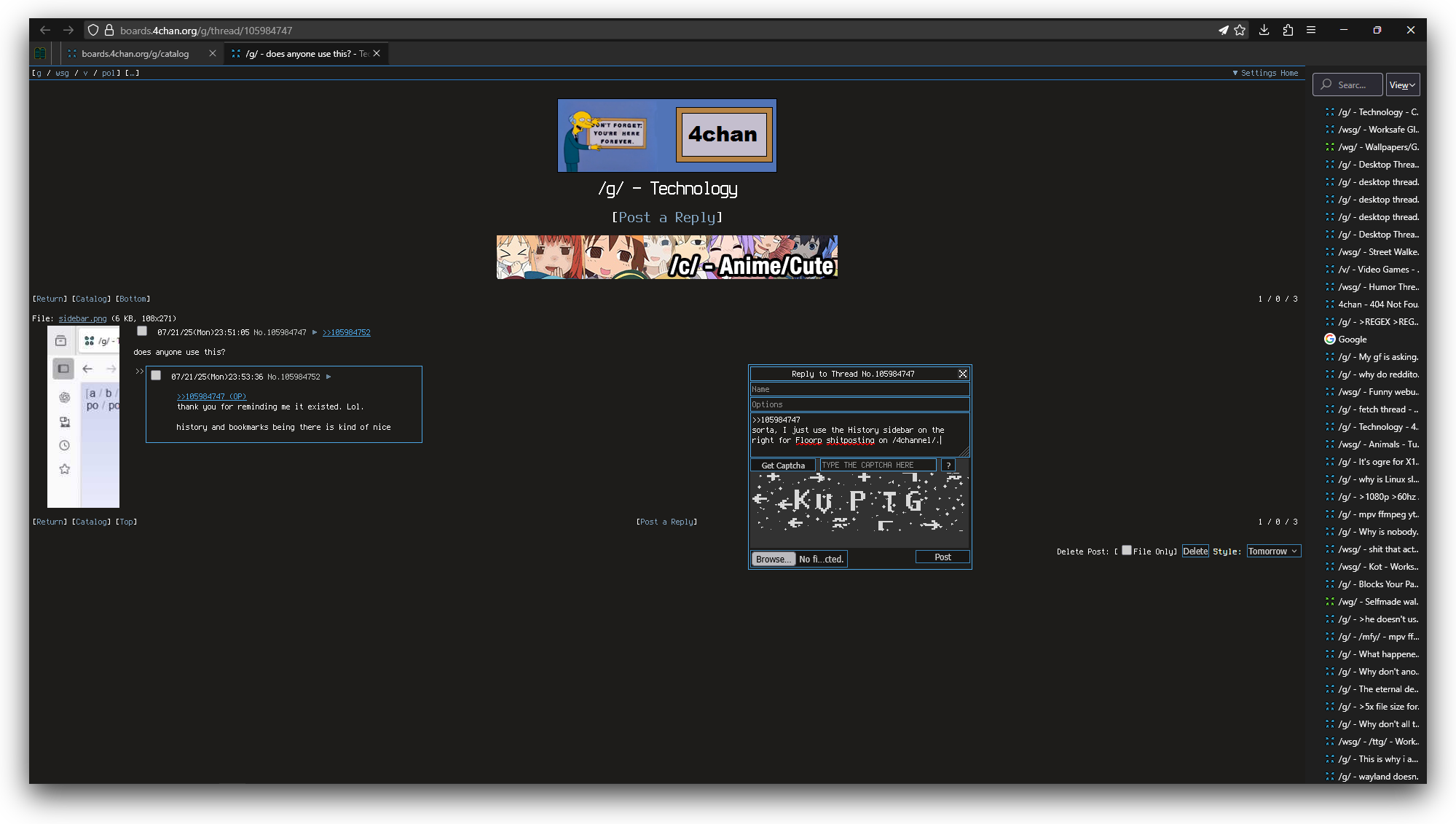Click the double-arrow hide marker beside reply
This screenshot has width=1456, height=824.
[139, 372]
